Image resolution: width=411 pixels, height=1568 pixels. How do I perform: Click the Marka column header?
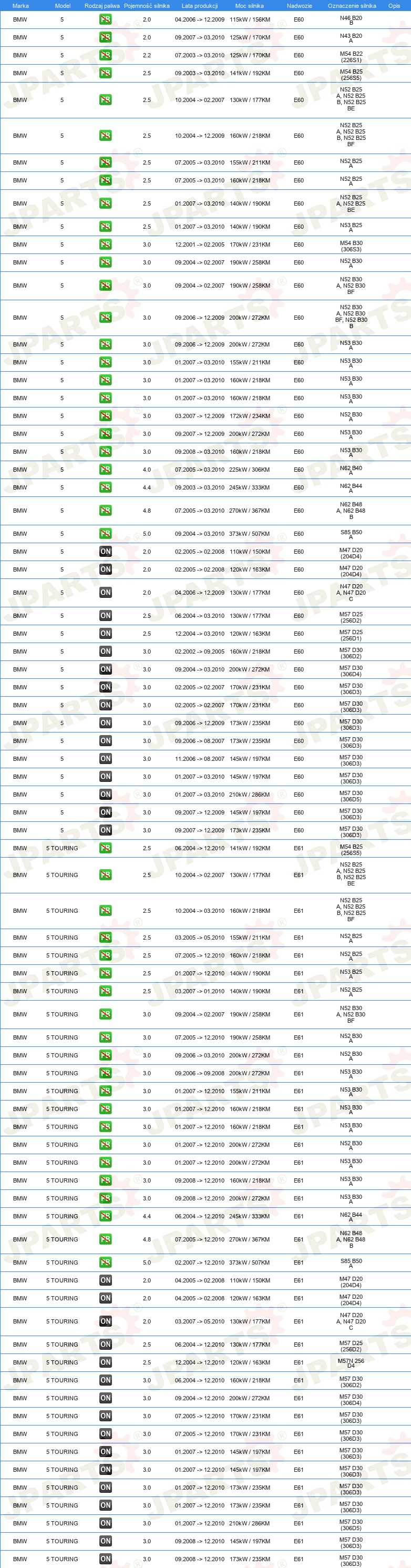pyautogui.click(x=20, y=5)
